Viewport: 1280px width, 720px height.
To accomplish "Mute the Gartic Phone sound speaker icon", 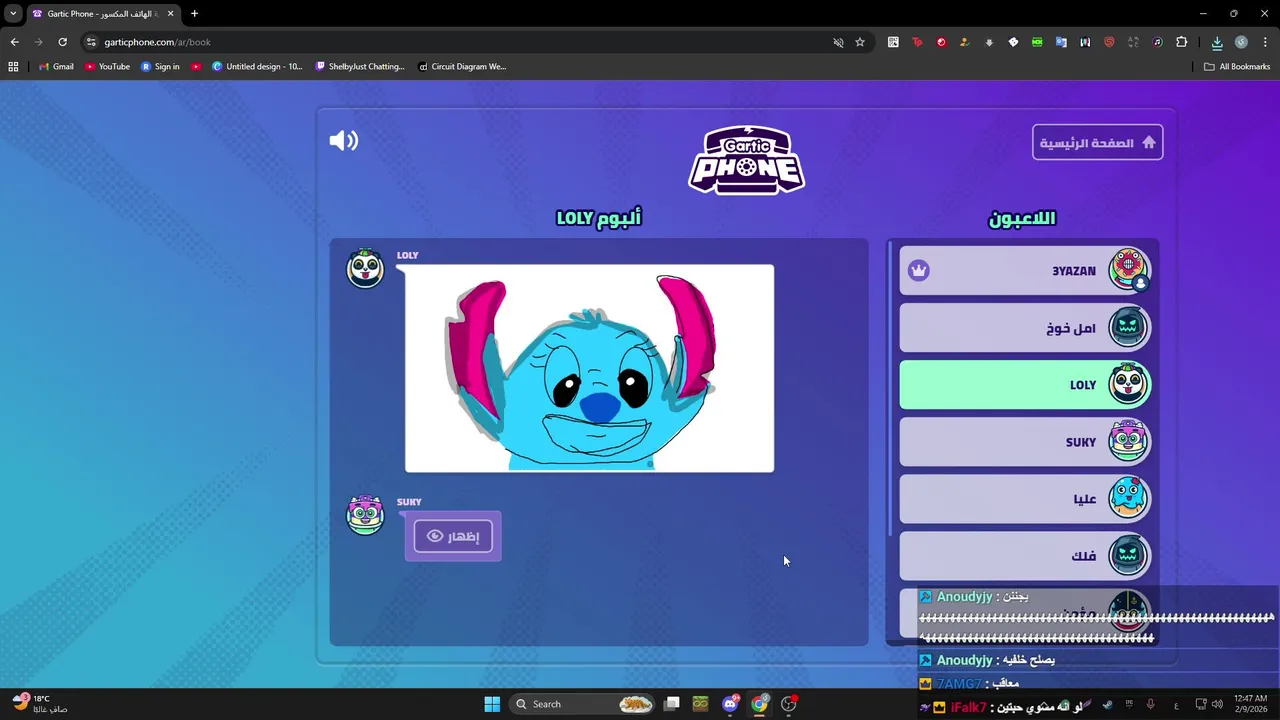I will pyautogui.click(x=343, y=141).
